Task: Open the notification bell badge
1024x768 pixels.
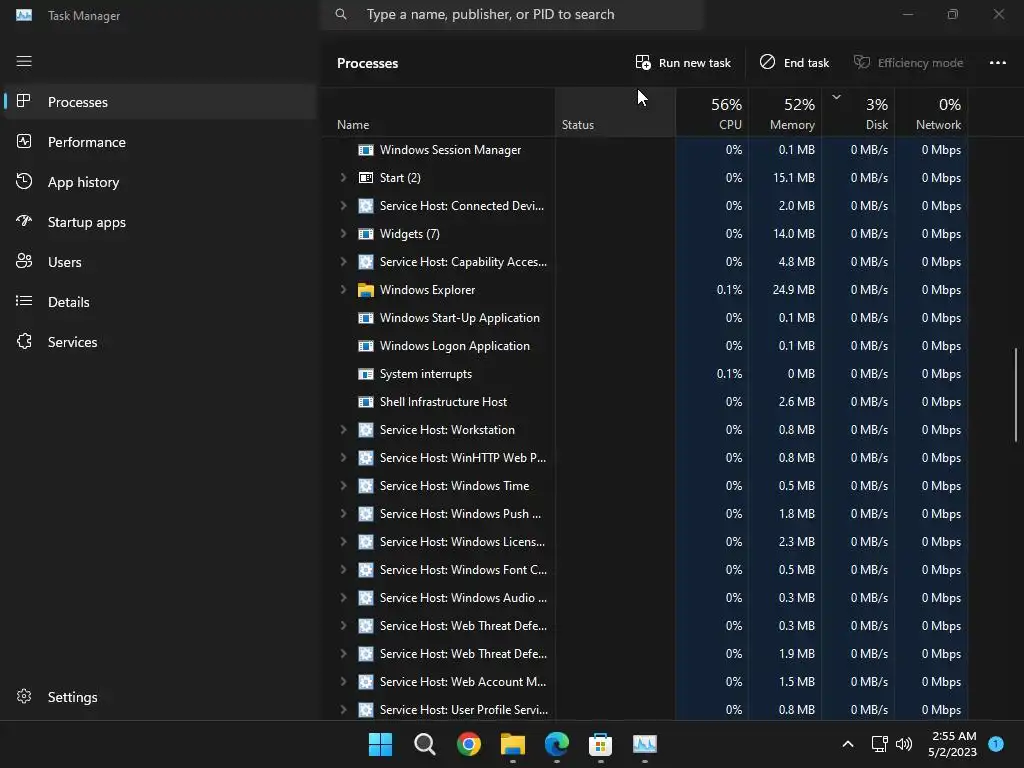Action: point(996,744)
